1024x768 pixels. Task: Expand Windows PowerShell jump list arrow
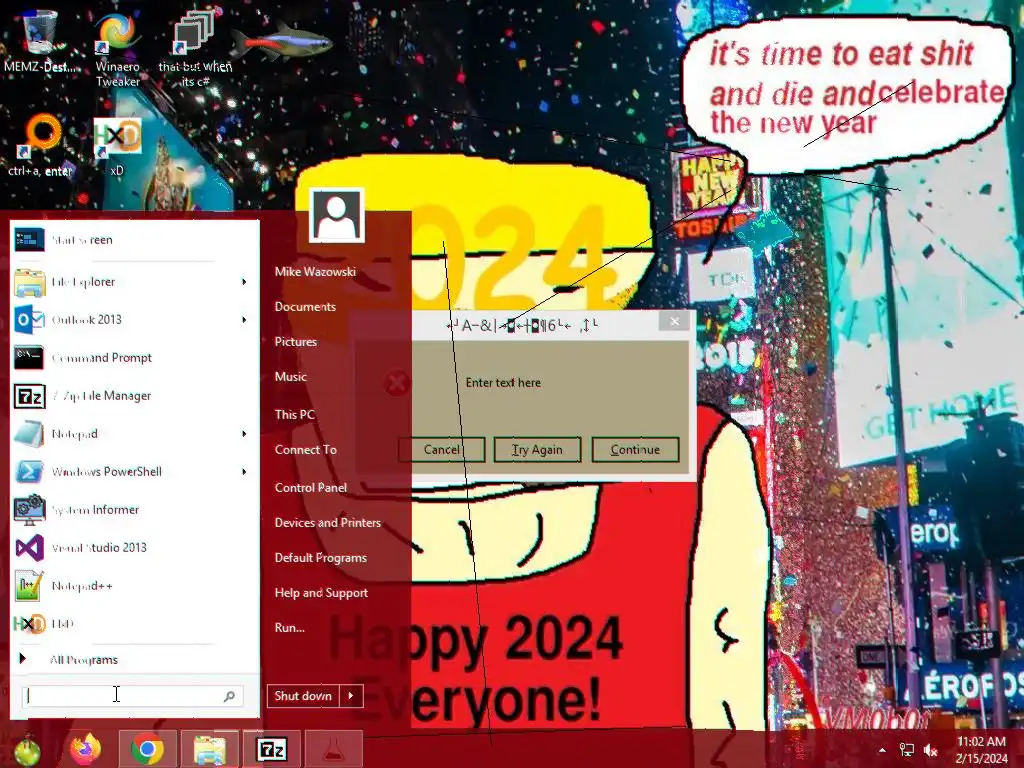coord(244,472)
